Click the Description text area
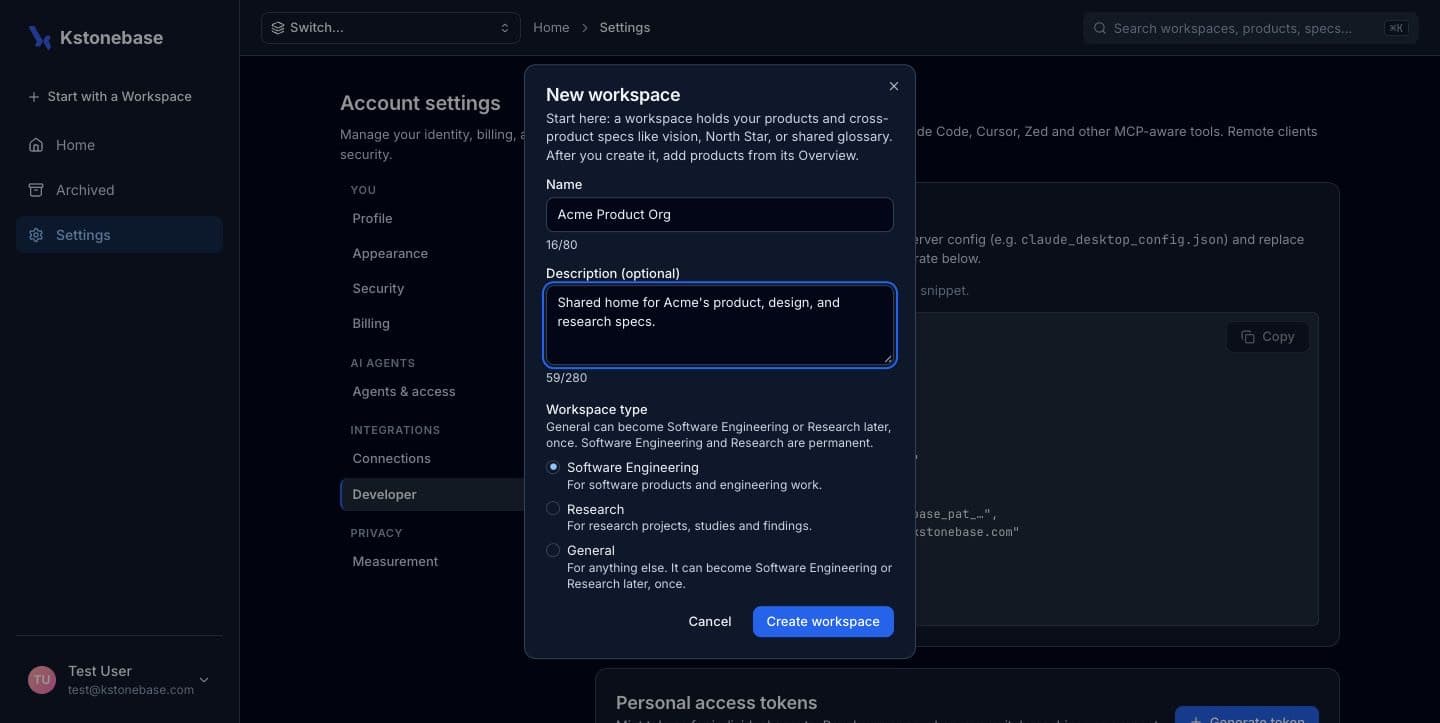 click(x=720, y=325)
